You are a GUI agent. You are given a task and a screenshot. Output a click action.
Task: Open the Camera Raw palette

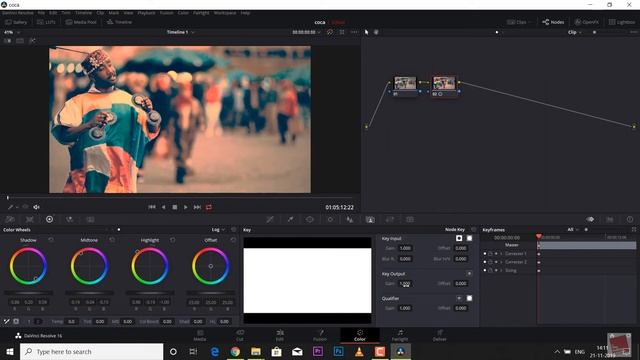point(10,219)
